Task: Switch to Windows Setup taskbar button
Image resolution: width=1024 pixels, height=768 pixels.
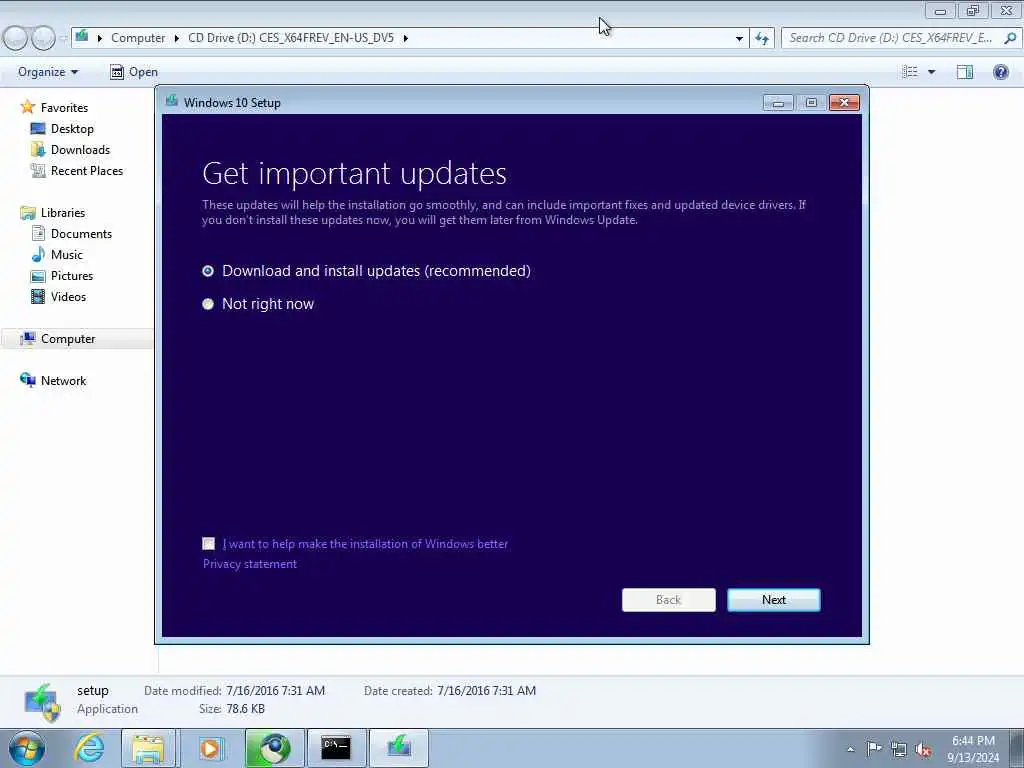Action: click(399, 748)
